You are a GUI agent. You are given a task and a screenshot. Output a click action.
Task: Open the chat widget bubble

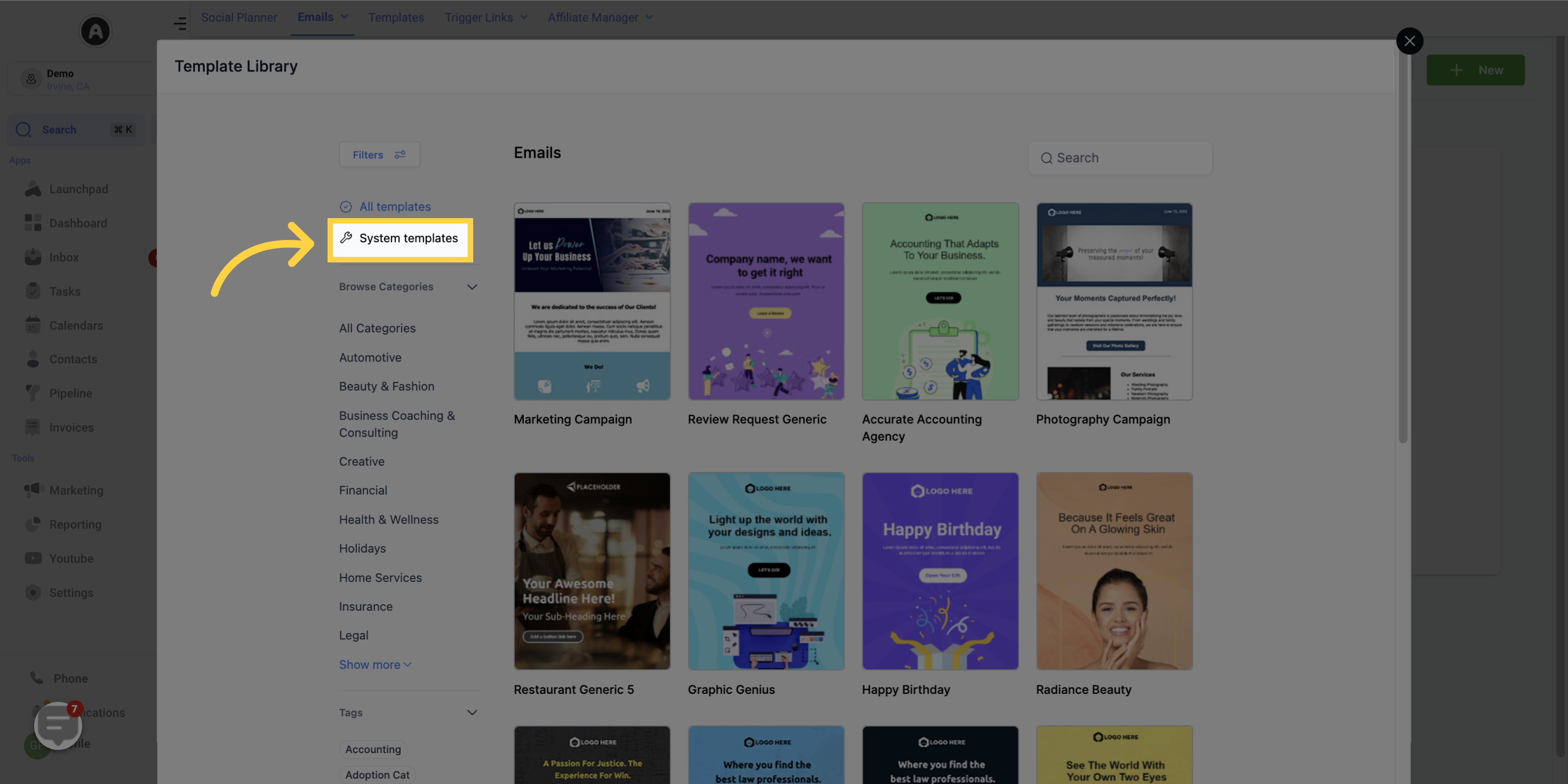pos(58,725)
